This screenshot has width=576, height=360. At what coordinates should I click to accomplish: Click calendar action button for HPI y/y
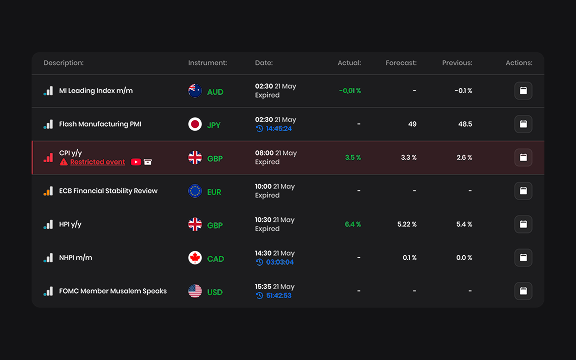(523, 224)
